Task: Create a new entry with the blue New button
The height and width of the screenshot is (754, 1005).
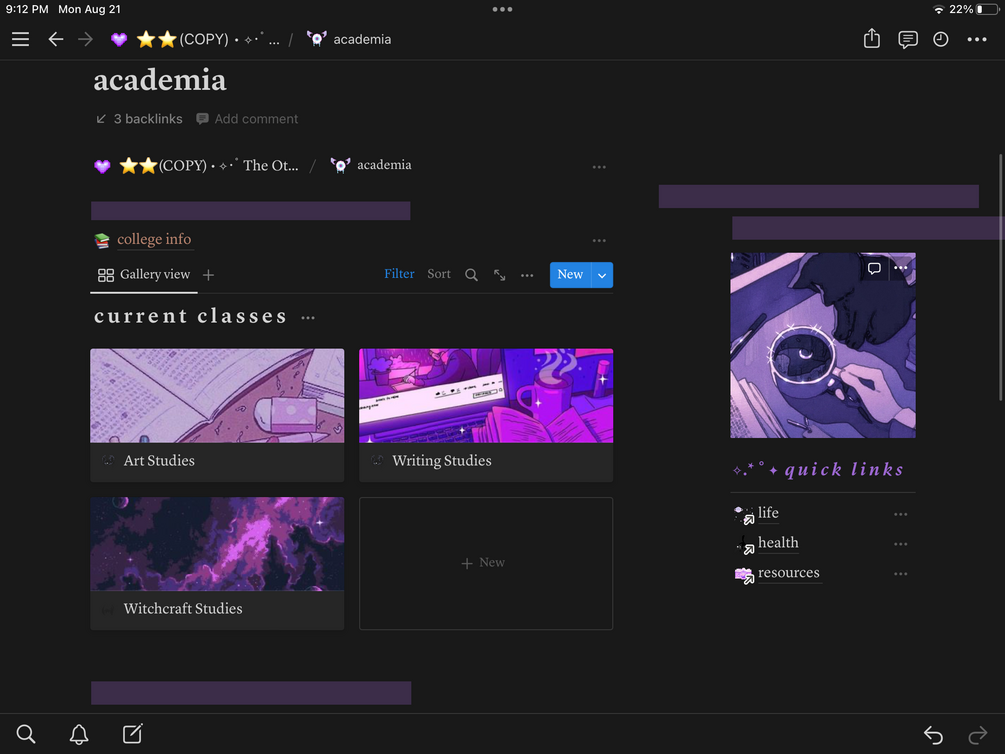Action: [570, 274]
